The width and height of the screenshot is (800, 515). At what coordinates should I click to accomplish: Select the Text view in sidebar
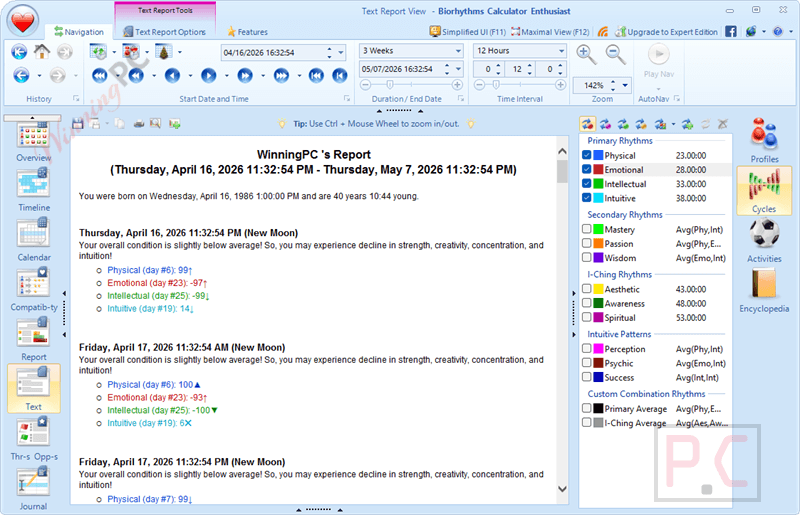tap(34, 388)
